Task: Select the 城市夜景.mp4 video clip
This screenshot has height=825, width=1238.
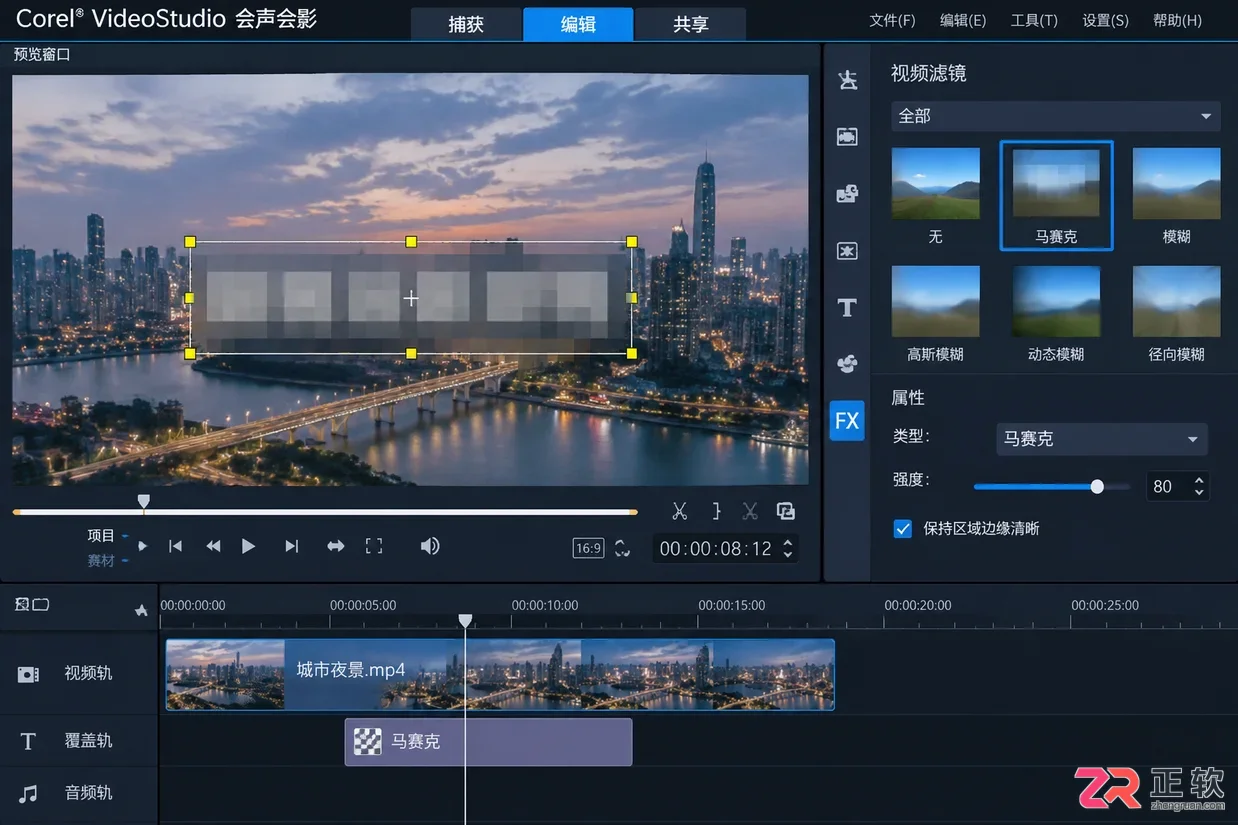Action: pos(500,675)
